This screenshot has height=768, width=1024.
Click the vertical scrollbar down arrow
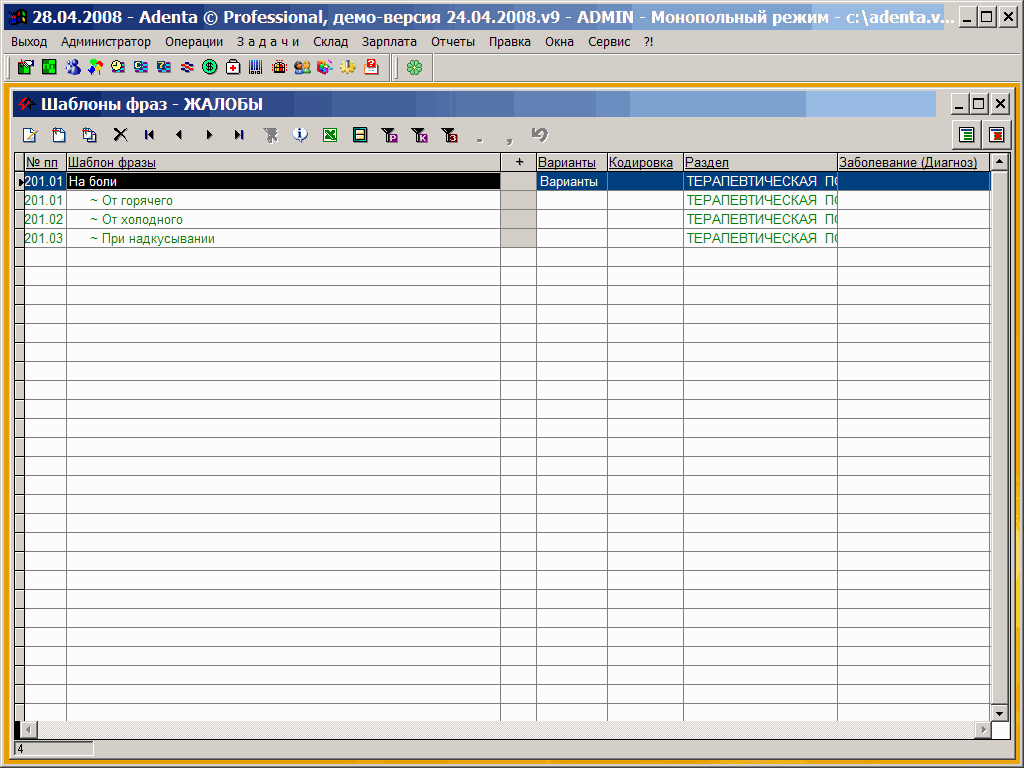click(x=999, y=713)
